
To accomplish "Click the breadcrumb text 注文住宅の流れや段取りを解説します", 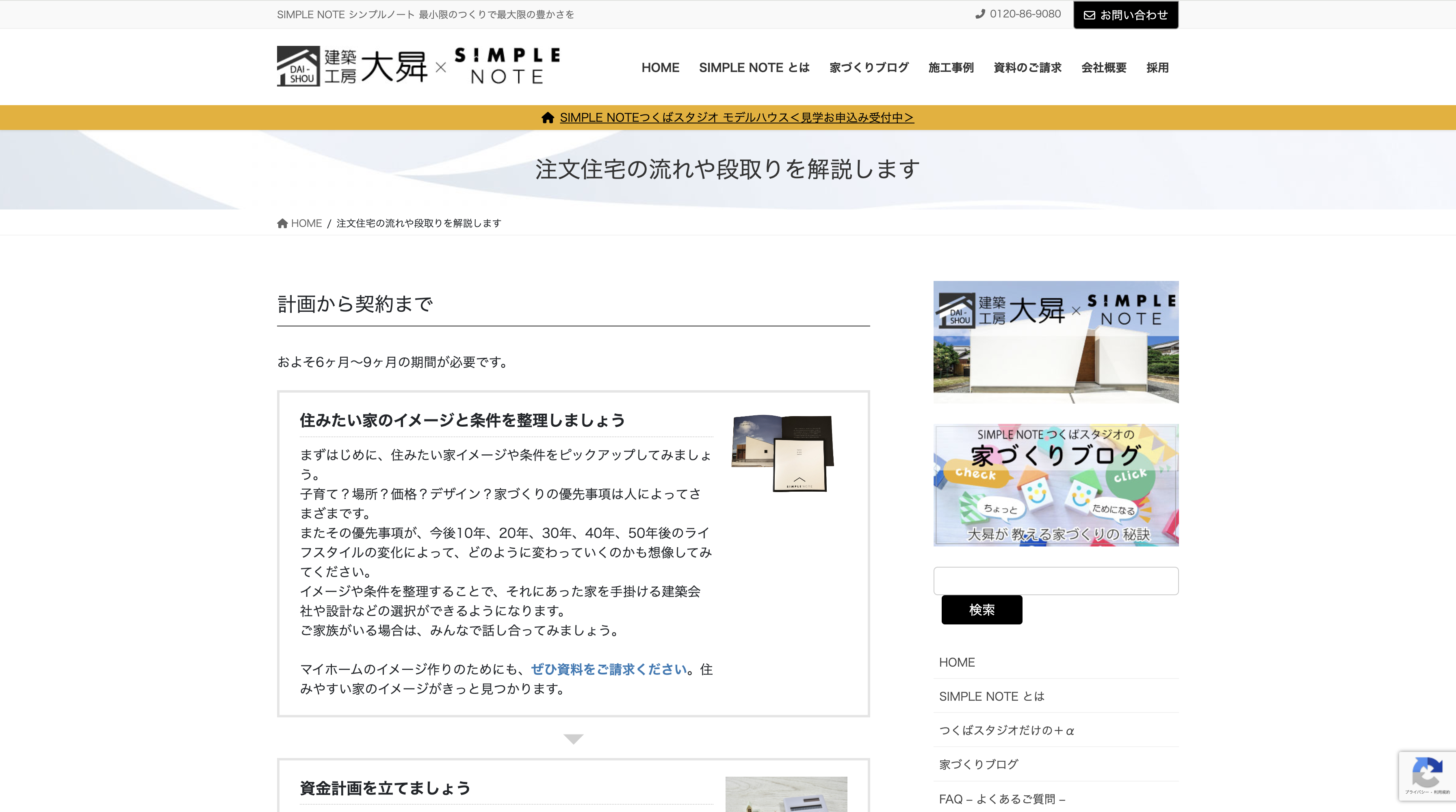I will point(419,223).
